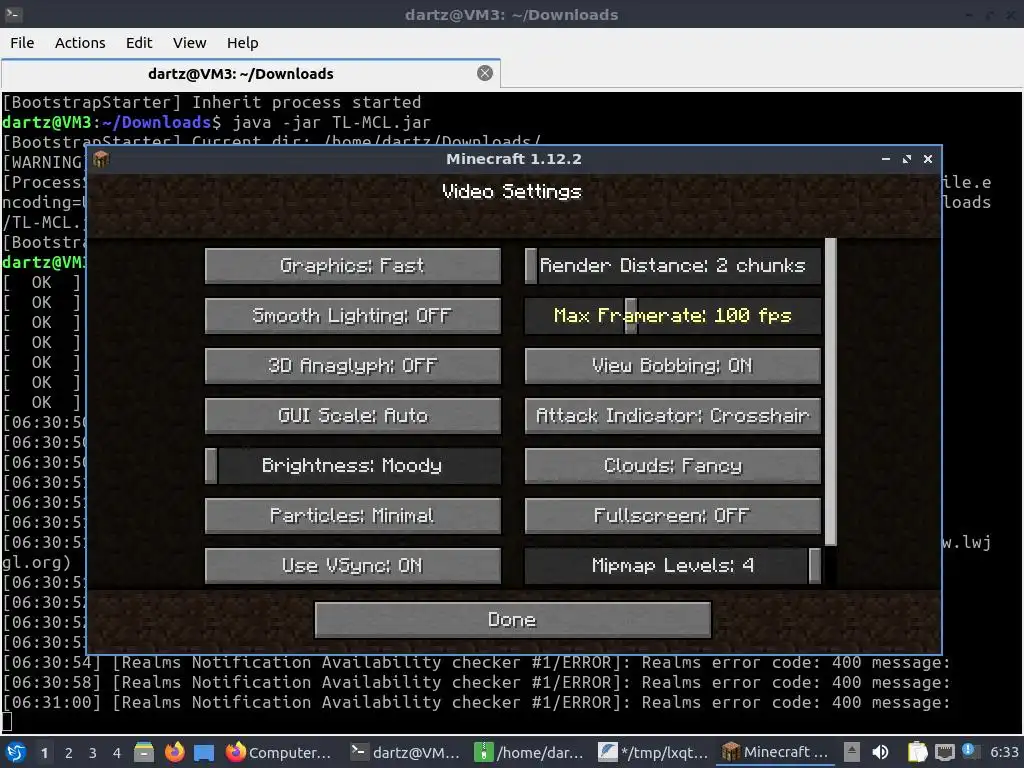Click the 06:31:00 Realms error log line
Screen dimensions: 1024x768
click(475, 703)
